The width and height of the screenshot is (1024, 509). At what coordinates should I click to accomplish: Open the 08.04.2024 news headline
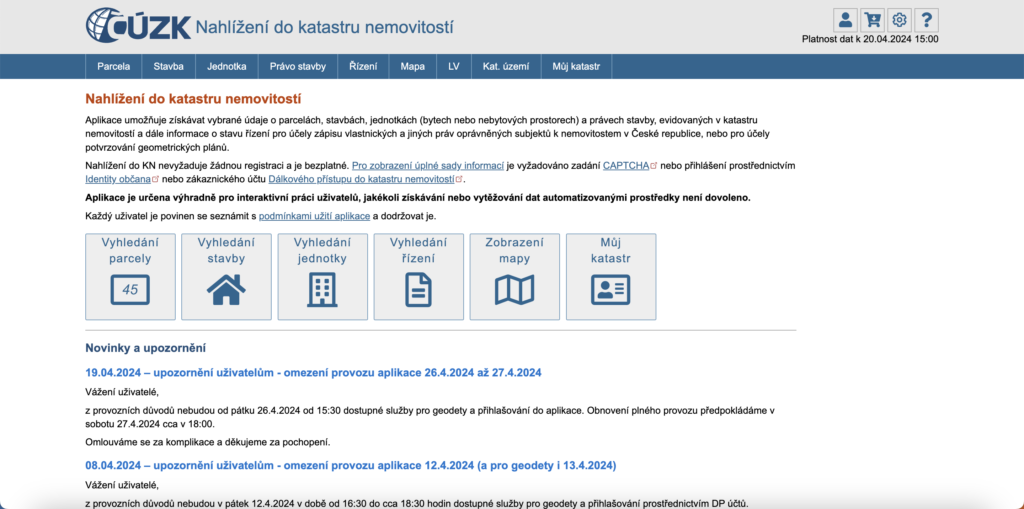[351, 466]
